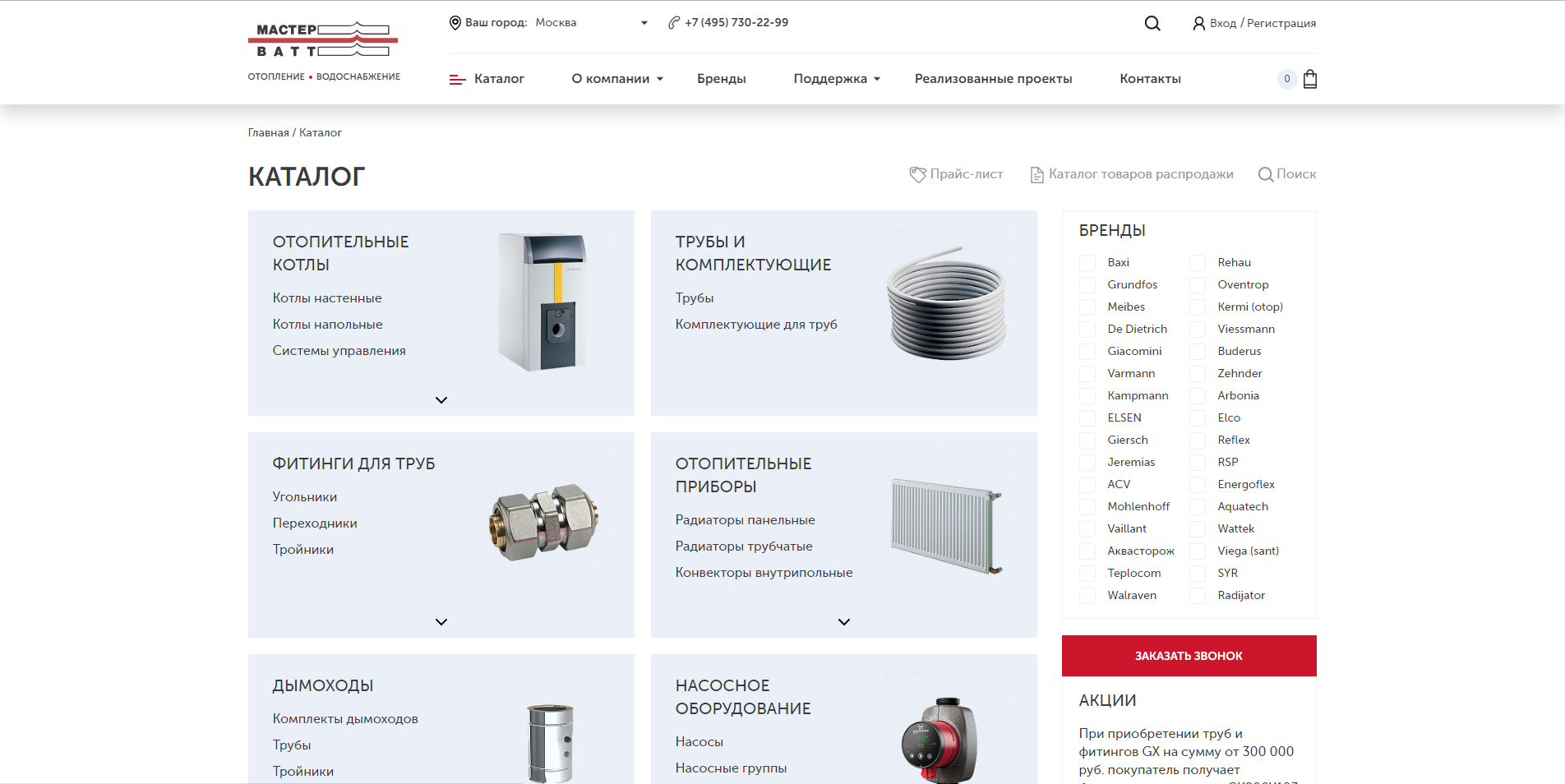1565x784 pixels.
Task: Click the Каталог hamburger menu icon
Action: pyautogui.click(x=457, y=80)
